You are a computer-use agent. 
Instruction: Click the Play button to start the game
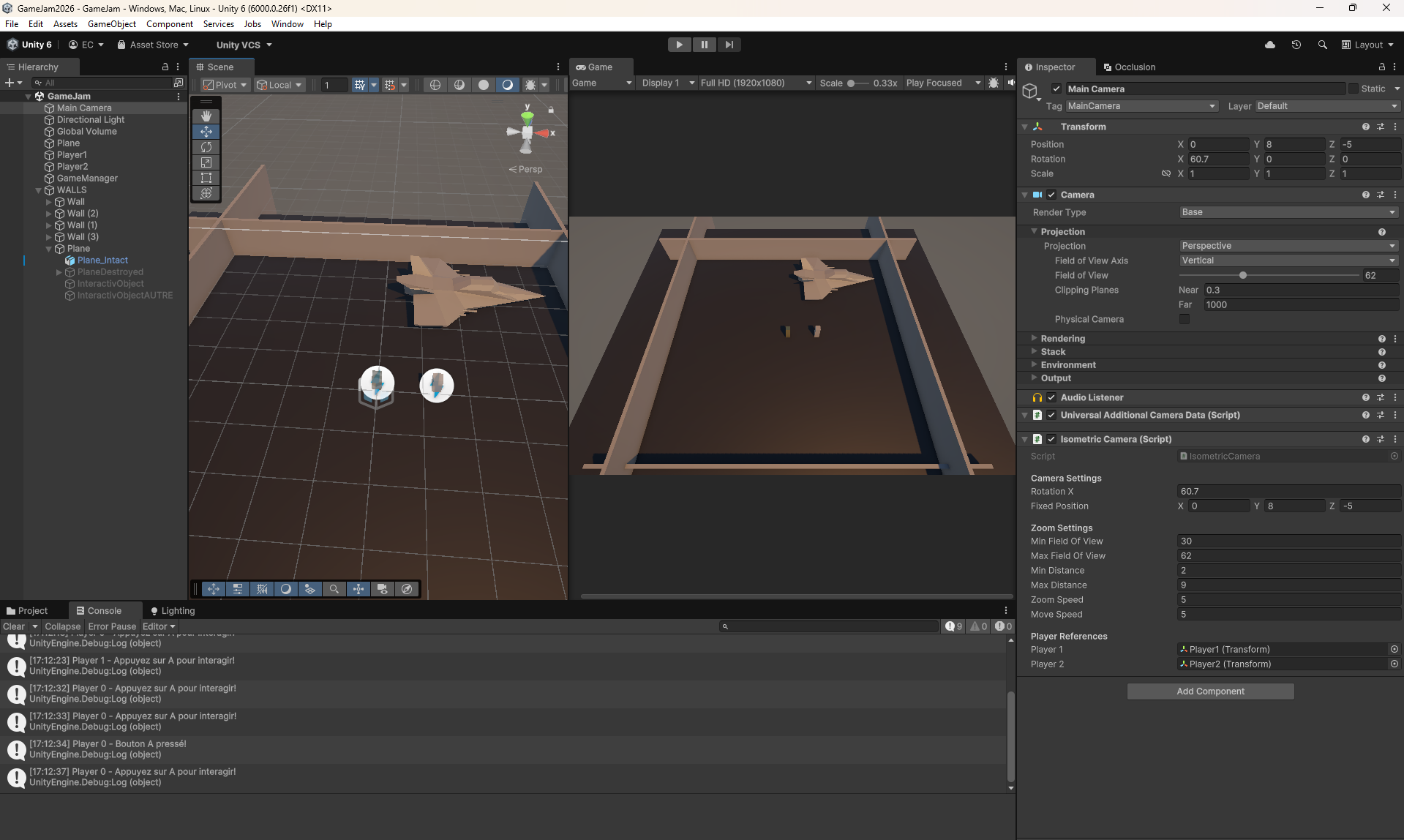point(679,45)
